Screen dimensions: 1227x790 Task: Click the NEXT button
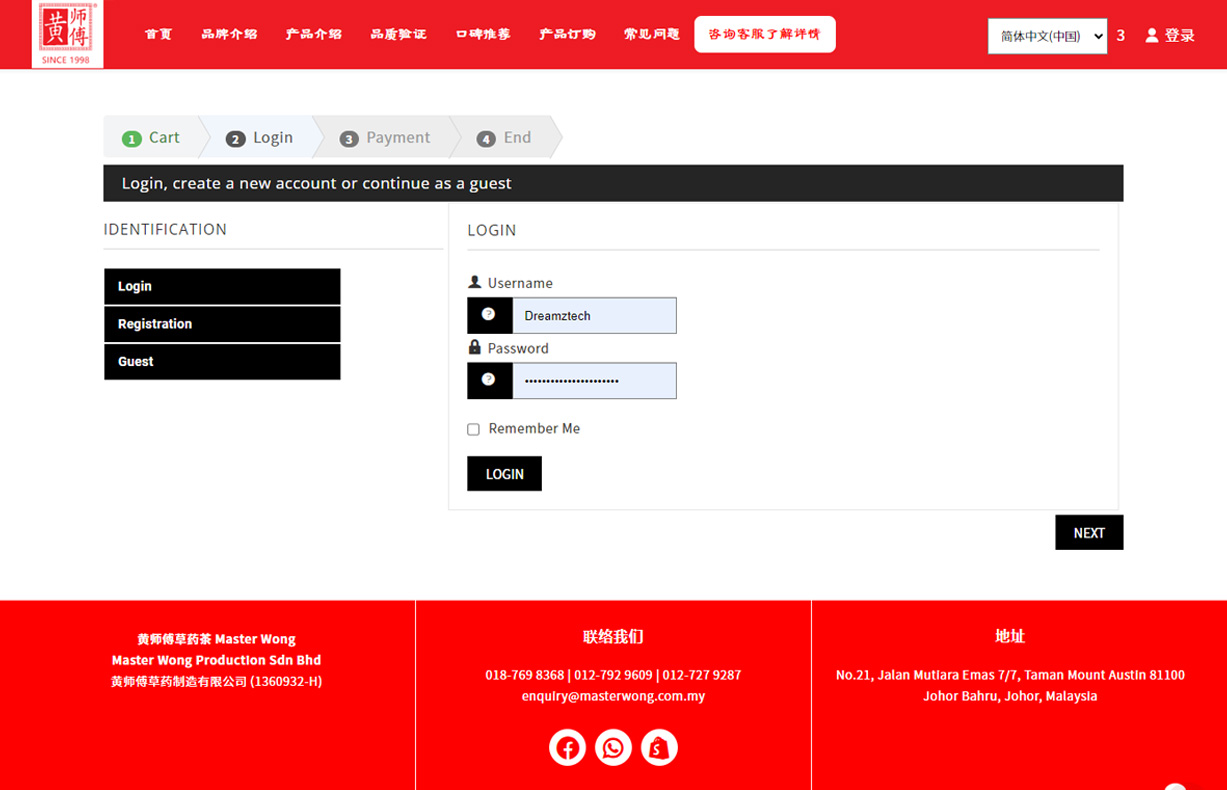point(1089,533)
